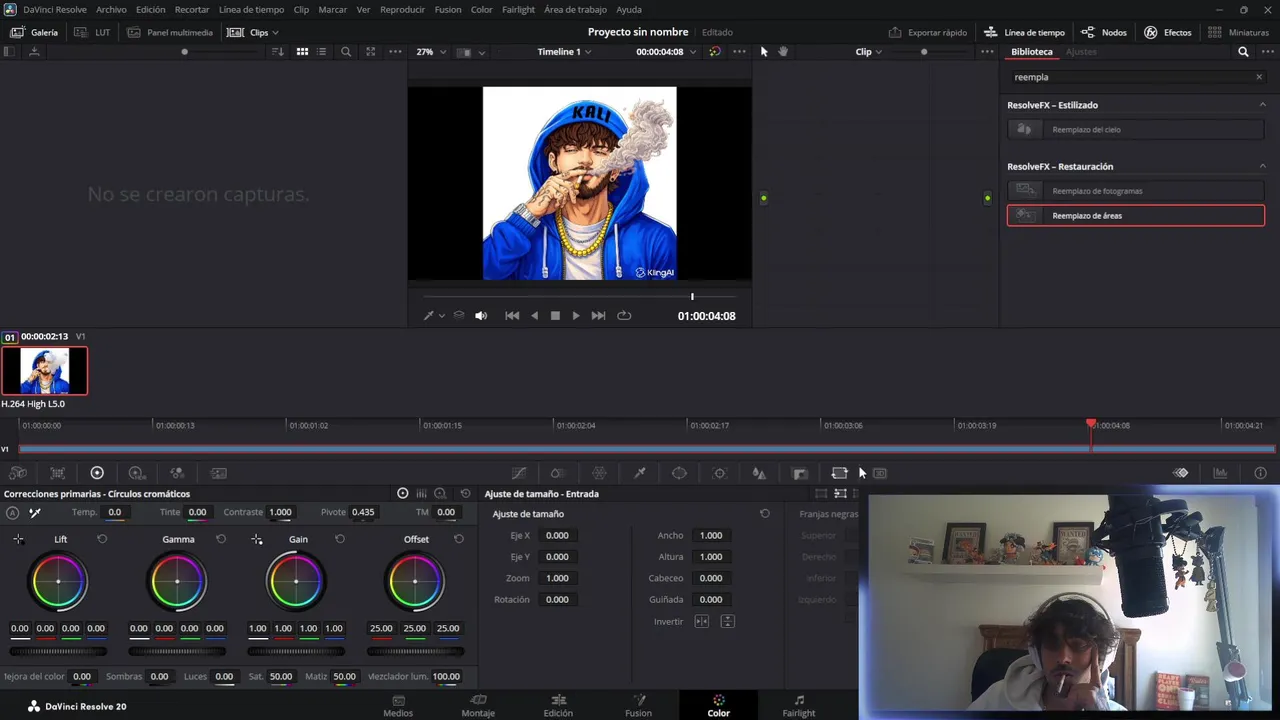Click the Gain color wheel
Screen dimensions: 1280x720
pos(296,581)
